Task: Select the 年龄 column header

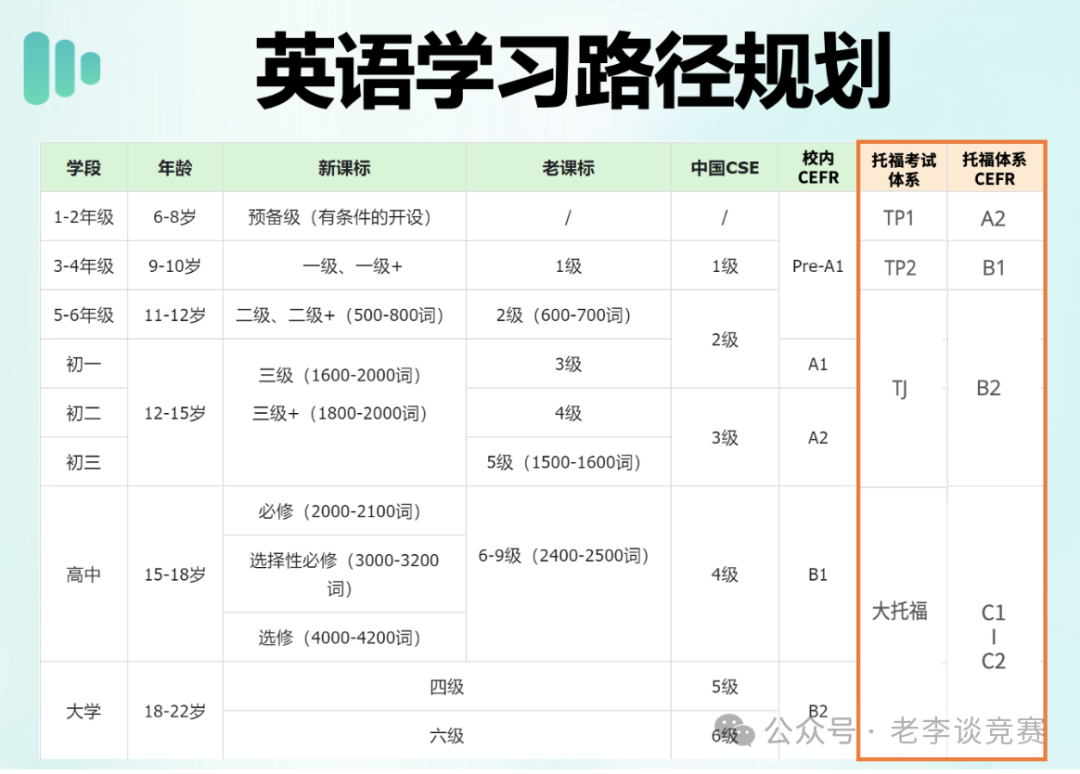Action: point(175,167)
